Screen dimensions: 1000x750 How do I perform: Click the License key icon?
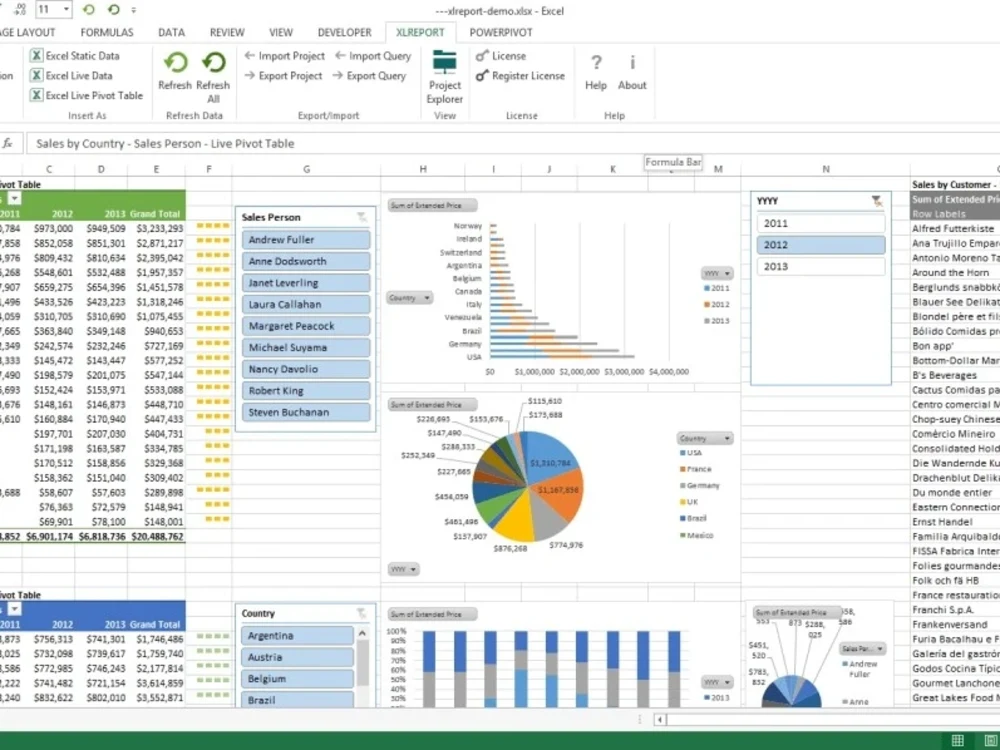482,56
